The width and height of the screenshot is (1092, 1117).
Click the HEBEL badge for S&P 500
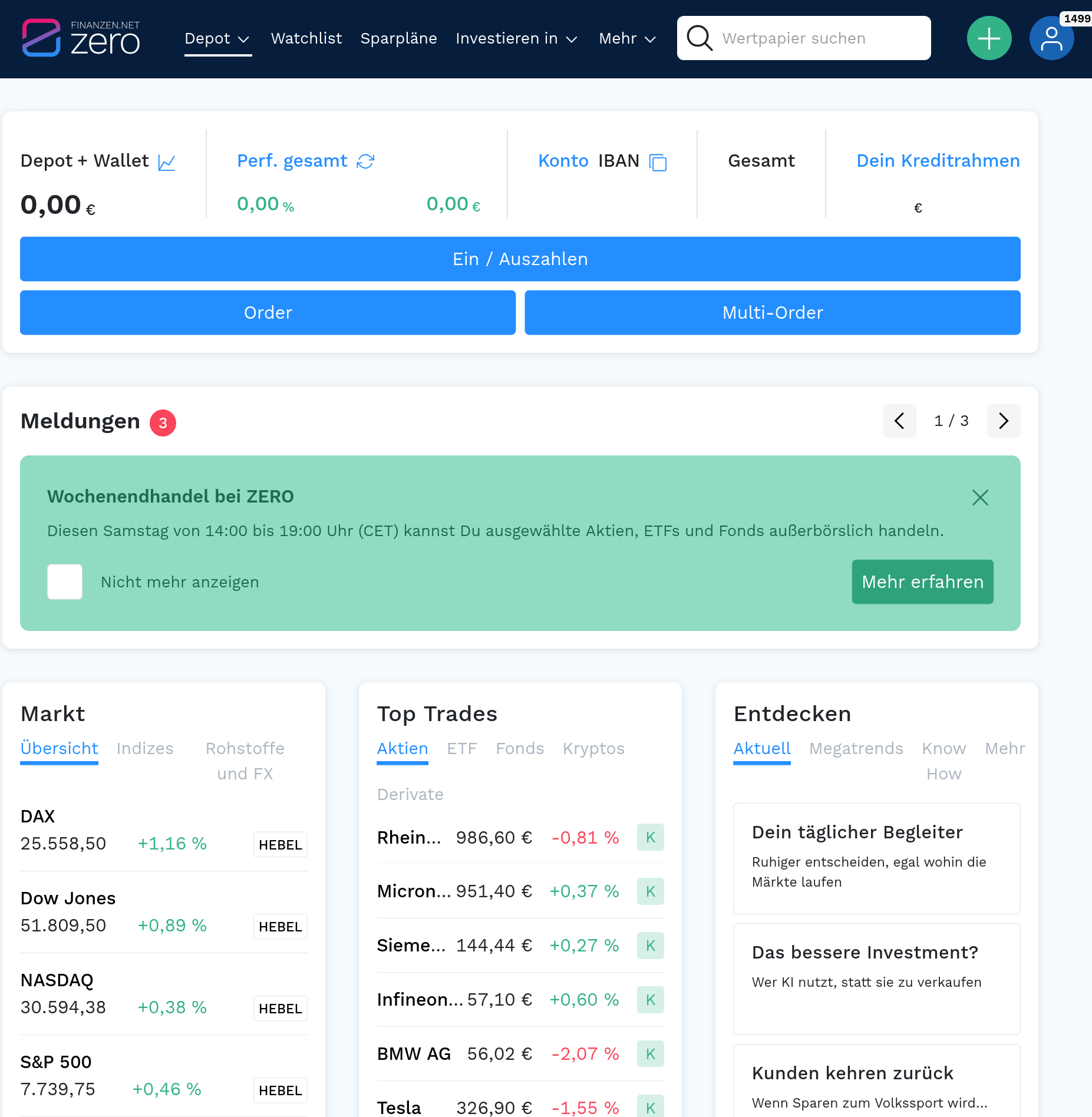[281, 1090]
